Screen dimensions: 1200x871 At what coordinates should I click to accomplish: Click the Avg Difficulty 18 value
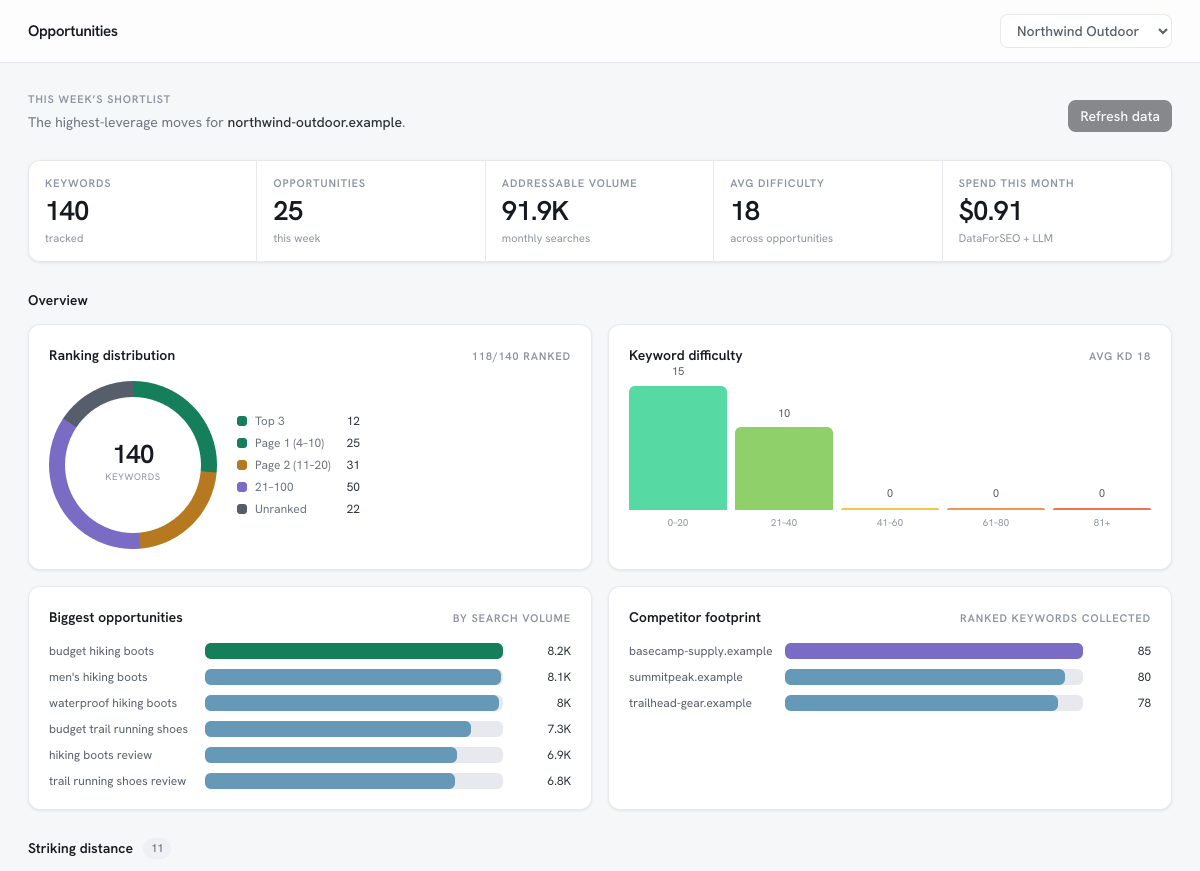coord(745,211)
